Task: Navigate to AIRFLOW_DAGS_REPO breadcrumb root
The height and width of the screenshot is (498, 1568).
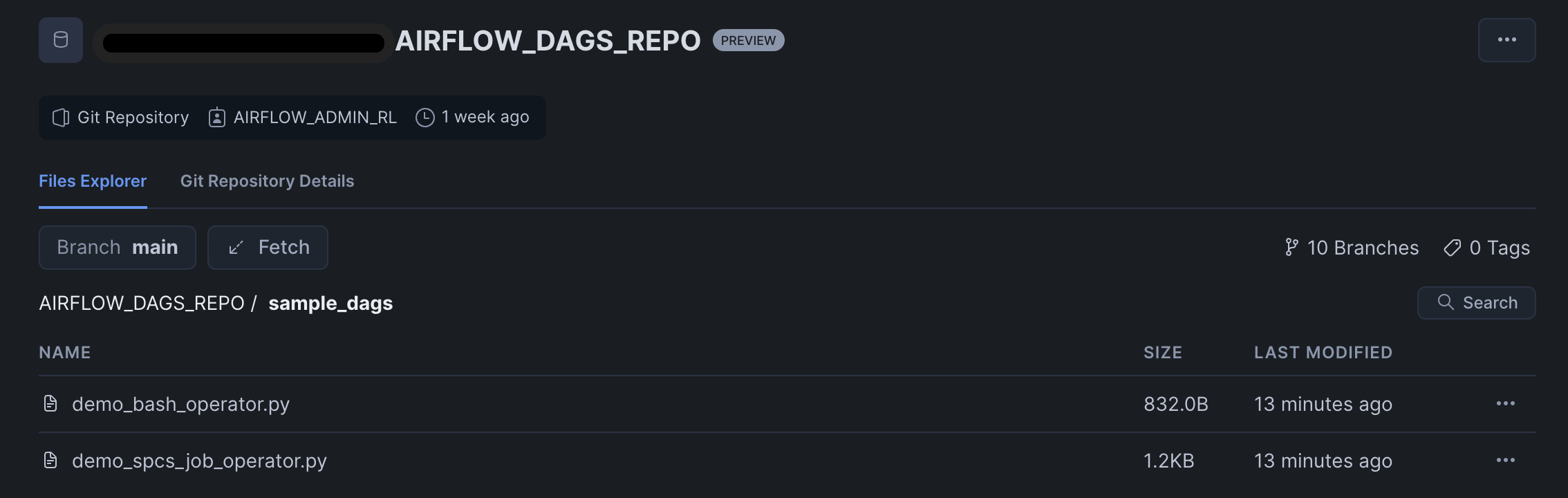Action: [x=142, y=303]
